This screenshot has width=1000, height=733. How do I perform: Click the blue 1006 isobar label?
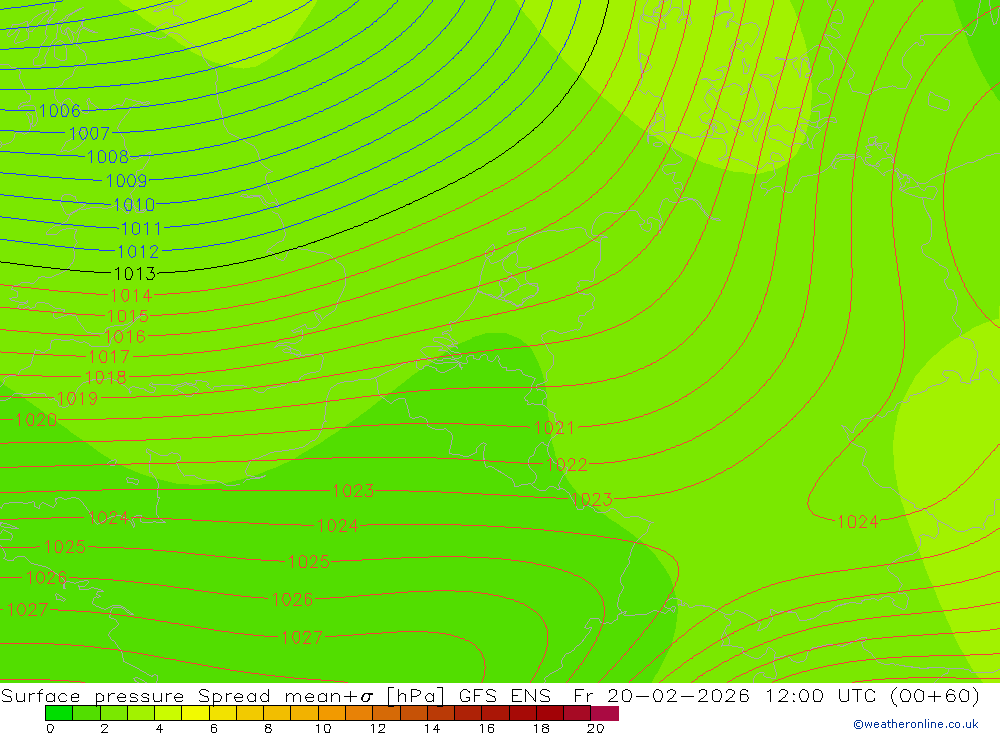click(60, 110)
